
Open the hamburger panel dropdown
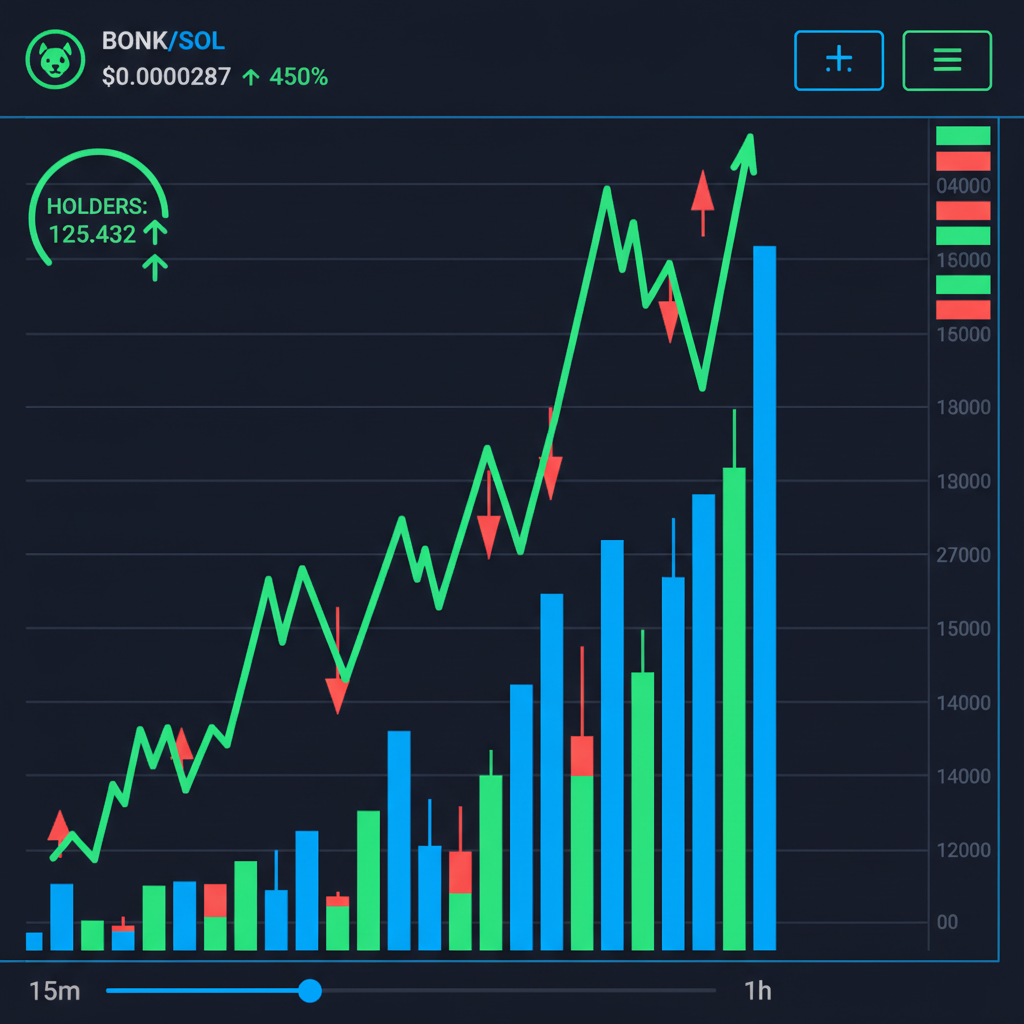click(x=946, y=60)
